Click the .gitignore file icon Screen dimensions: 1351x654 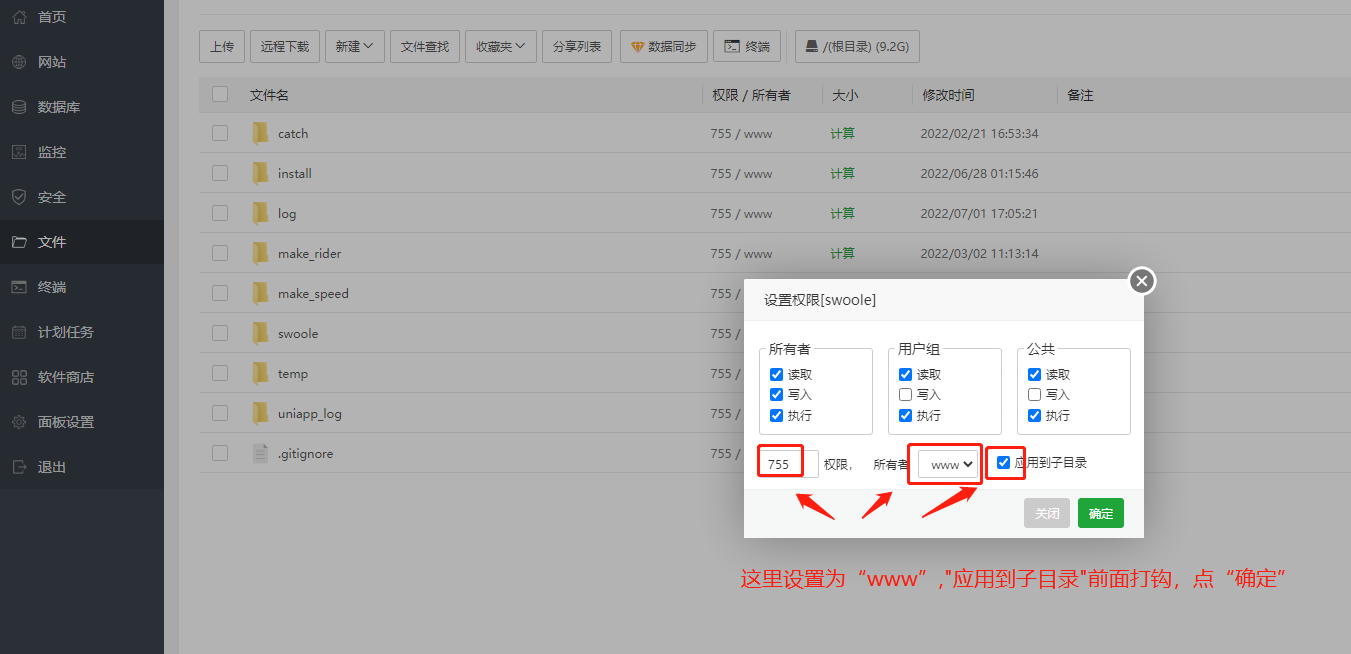(261, 453)
